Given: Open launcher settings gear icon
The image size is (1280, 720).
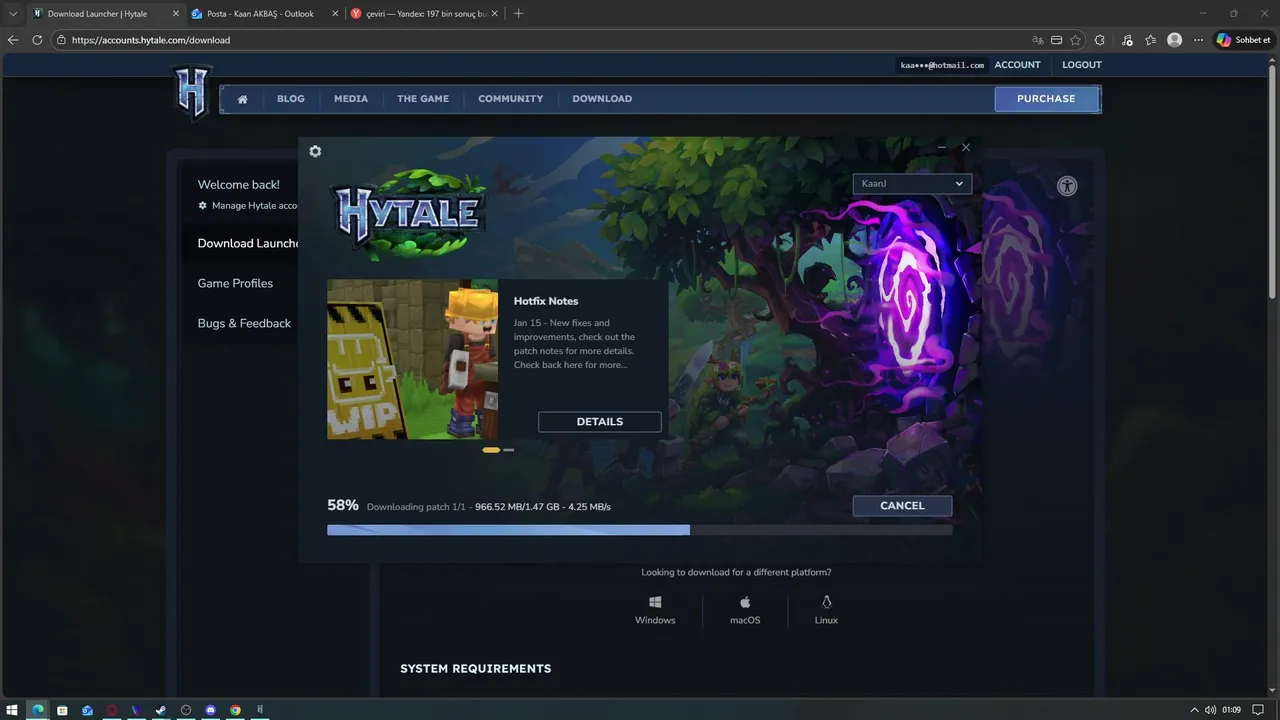Looking at the screenshot, I should click(x=315, y=151).
